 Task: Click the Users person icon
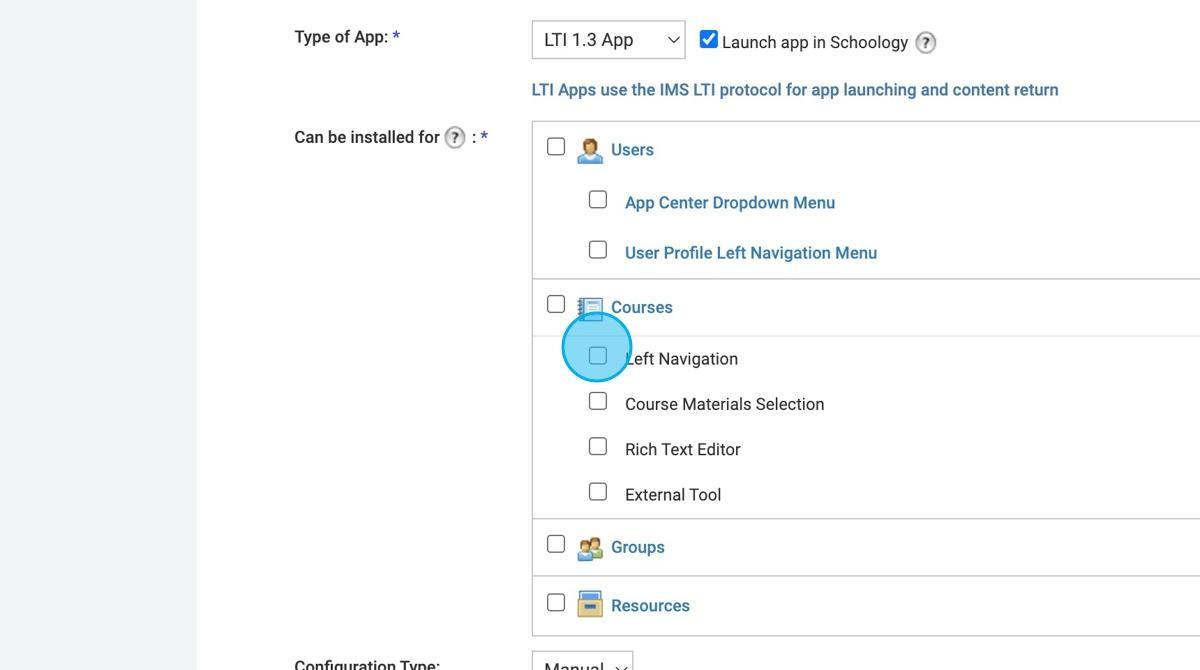click(589, 148)
